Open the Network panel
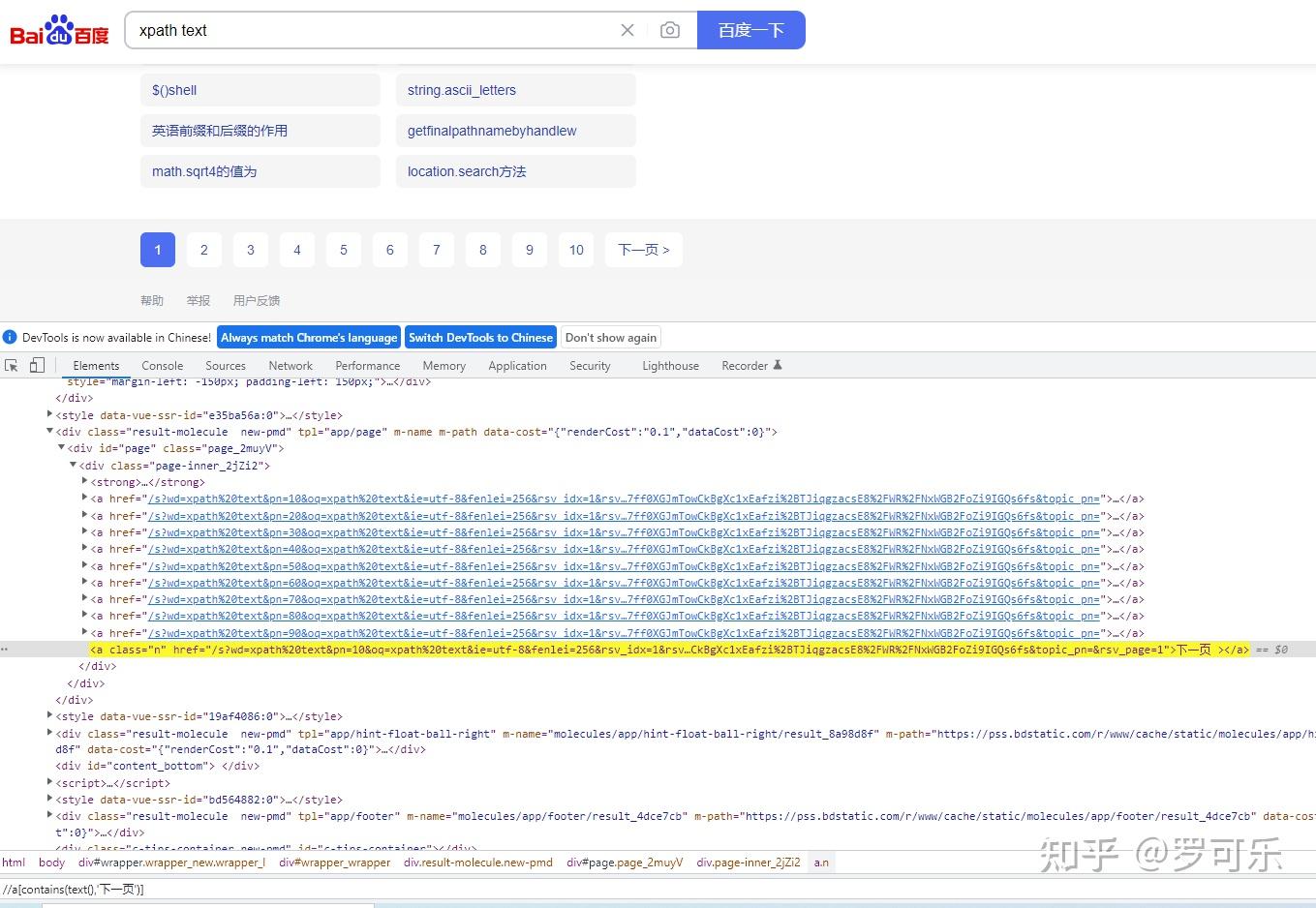1316x908 pixels. 291,366
